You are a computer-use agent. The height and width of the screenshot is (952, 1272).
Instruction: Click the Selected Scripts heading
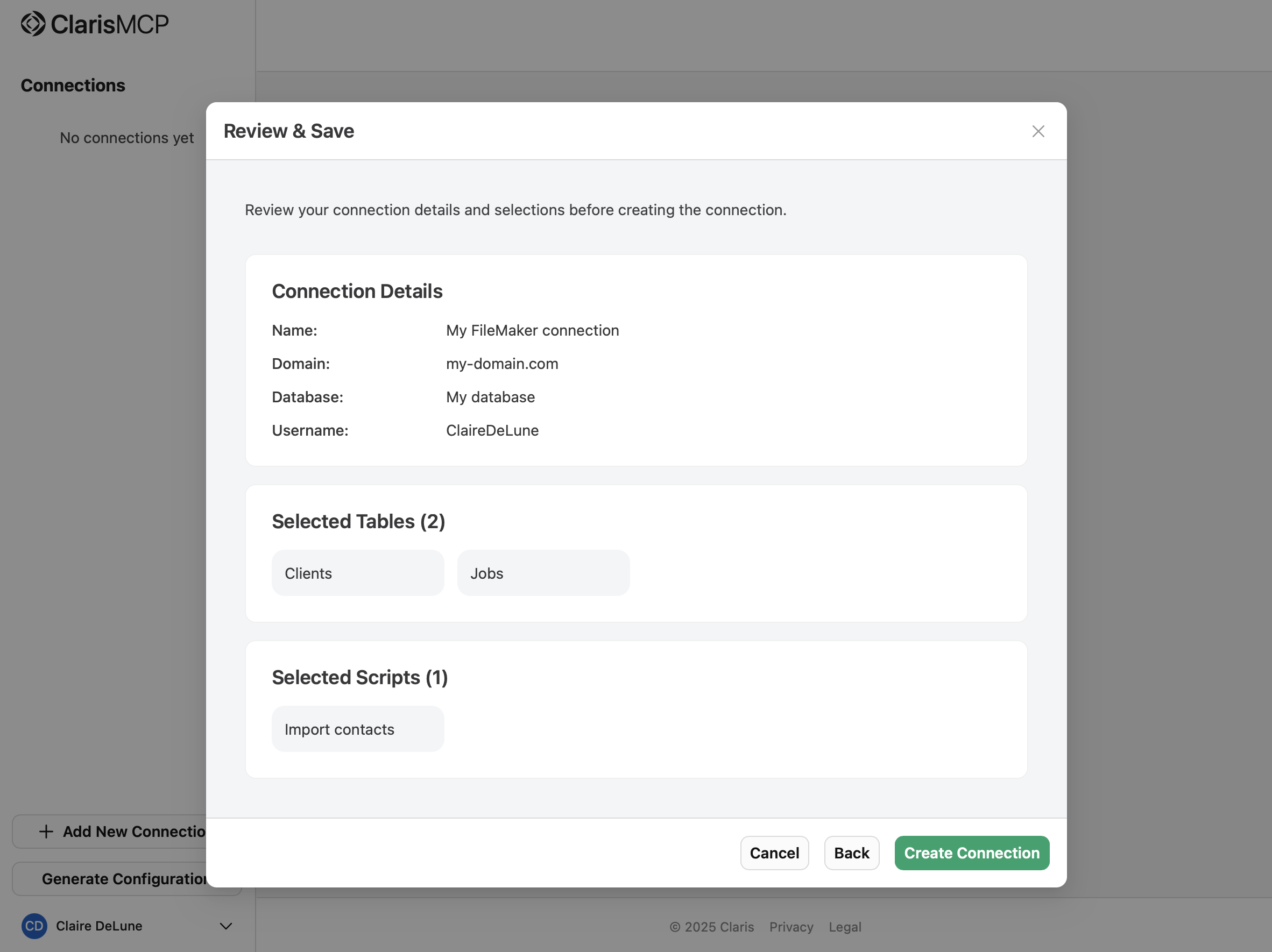click(x=360, y=677)
